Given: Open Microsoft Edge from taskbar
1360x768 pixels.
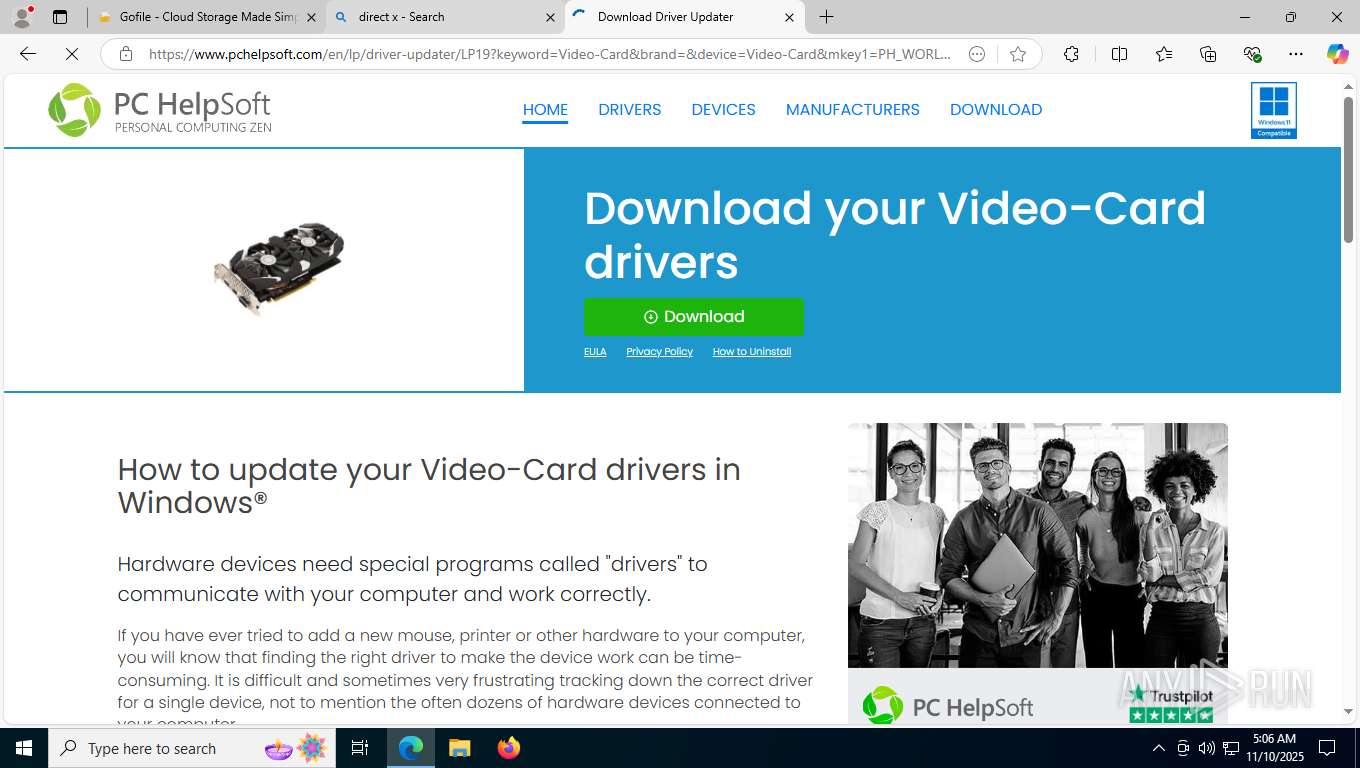Looking at the screenshot, I should [x=411, y=748].
